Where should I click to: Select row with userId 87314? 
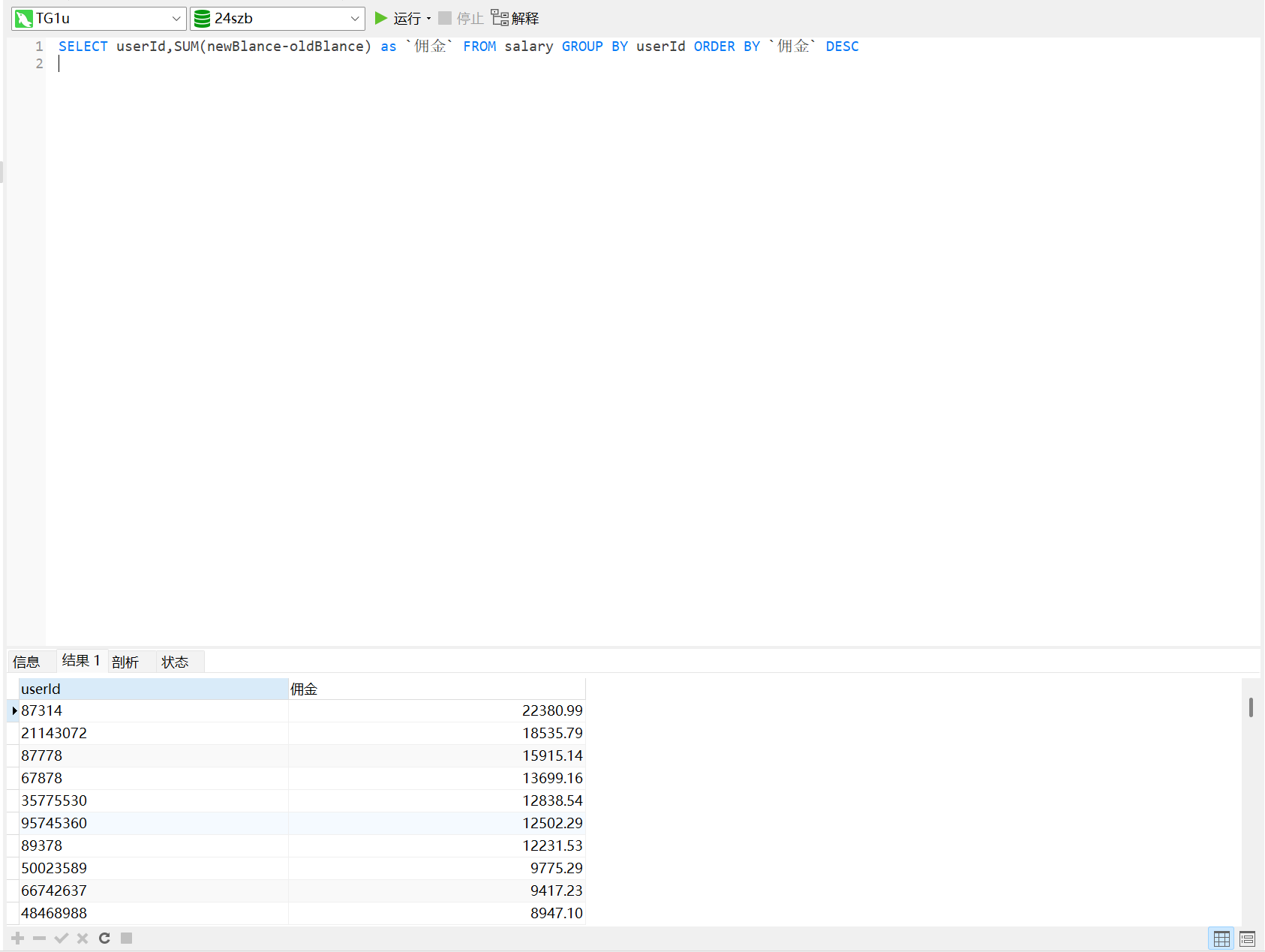(x=154, y=710)
